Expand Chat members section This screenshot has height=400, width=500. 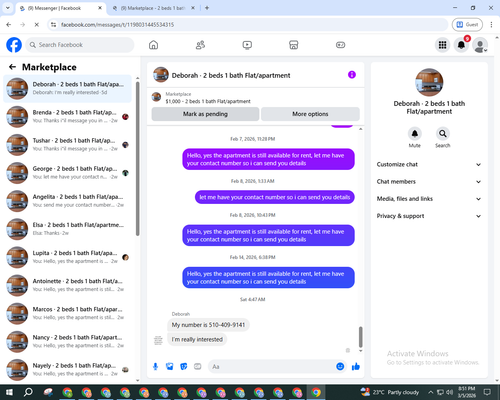tap(429, 182)
